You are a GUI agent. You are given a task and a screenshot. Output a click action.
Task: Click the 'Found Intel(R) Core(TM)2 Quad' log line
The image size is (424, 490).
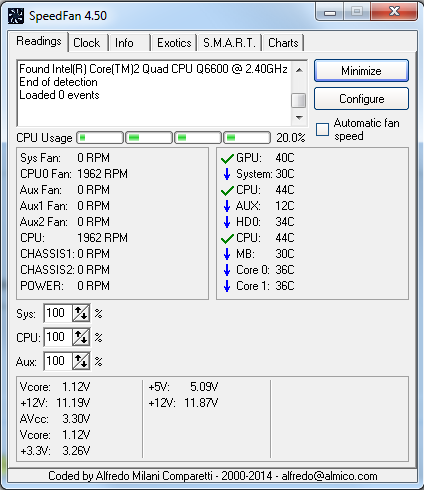(x=153, y=69)
